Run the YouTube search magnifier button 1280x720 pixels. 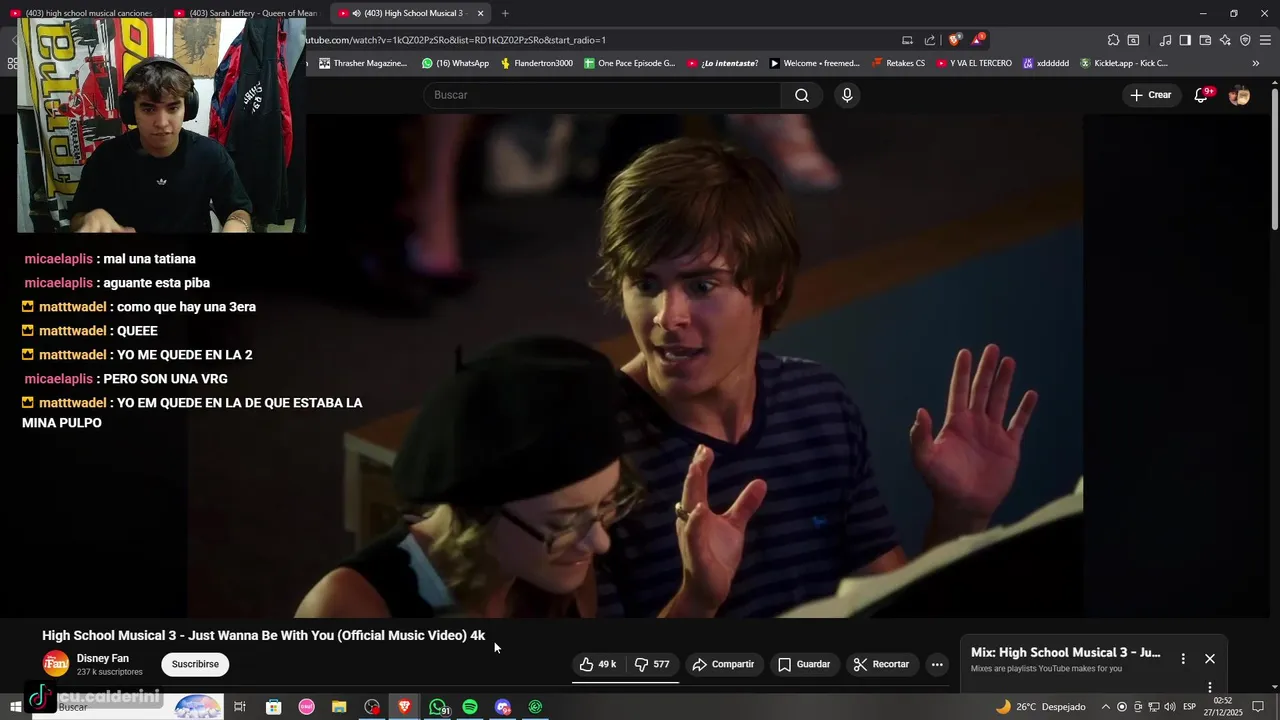click(802, 95)
